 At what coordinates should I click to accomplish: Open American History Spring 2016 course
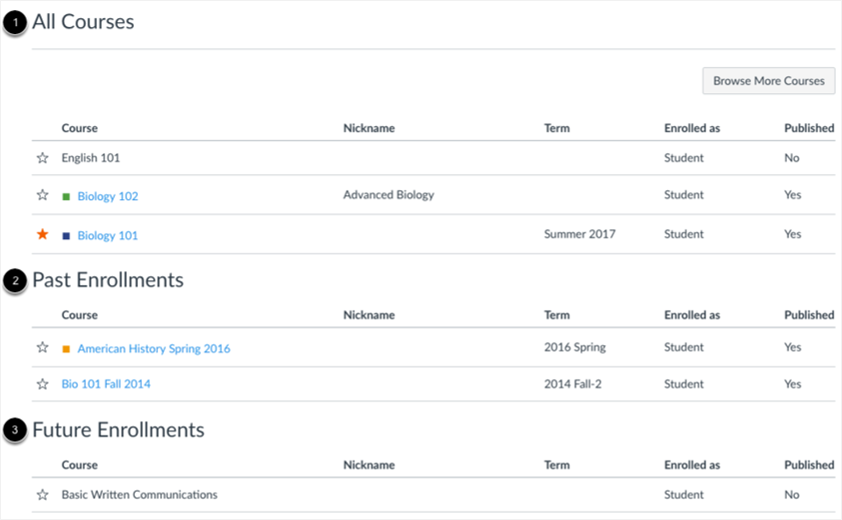pyautogui.click(x=153, y=349)
